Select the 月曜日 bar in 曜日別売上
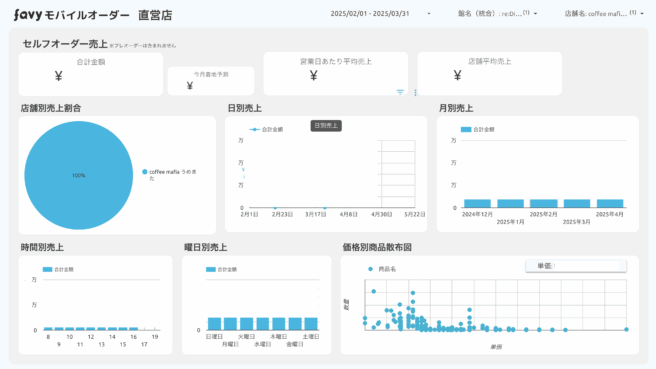 230,324
